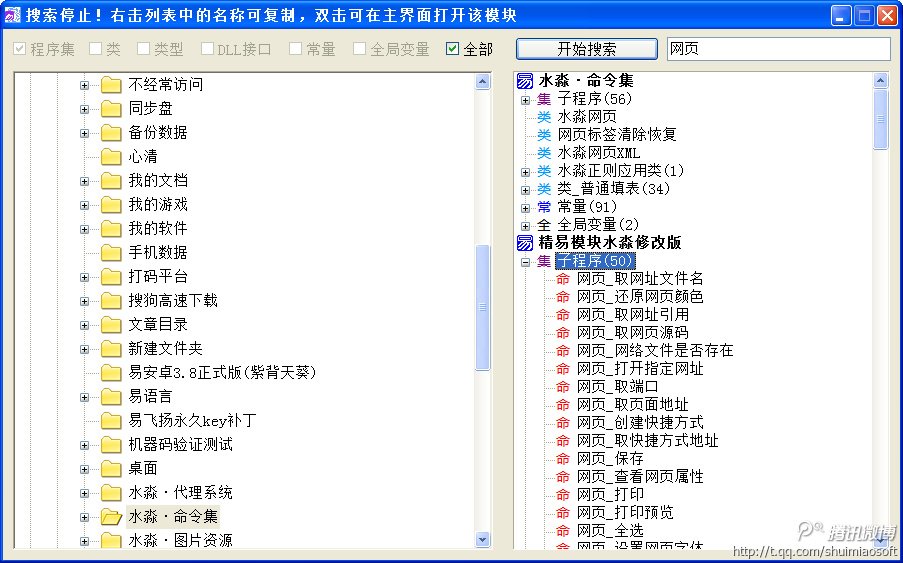Collapse the 子程序(50) node

[525, 263]
